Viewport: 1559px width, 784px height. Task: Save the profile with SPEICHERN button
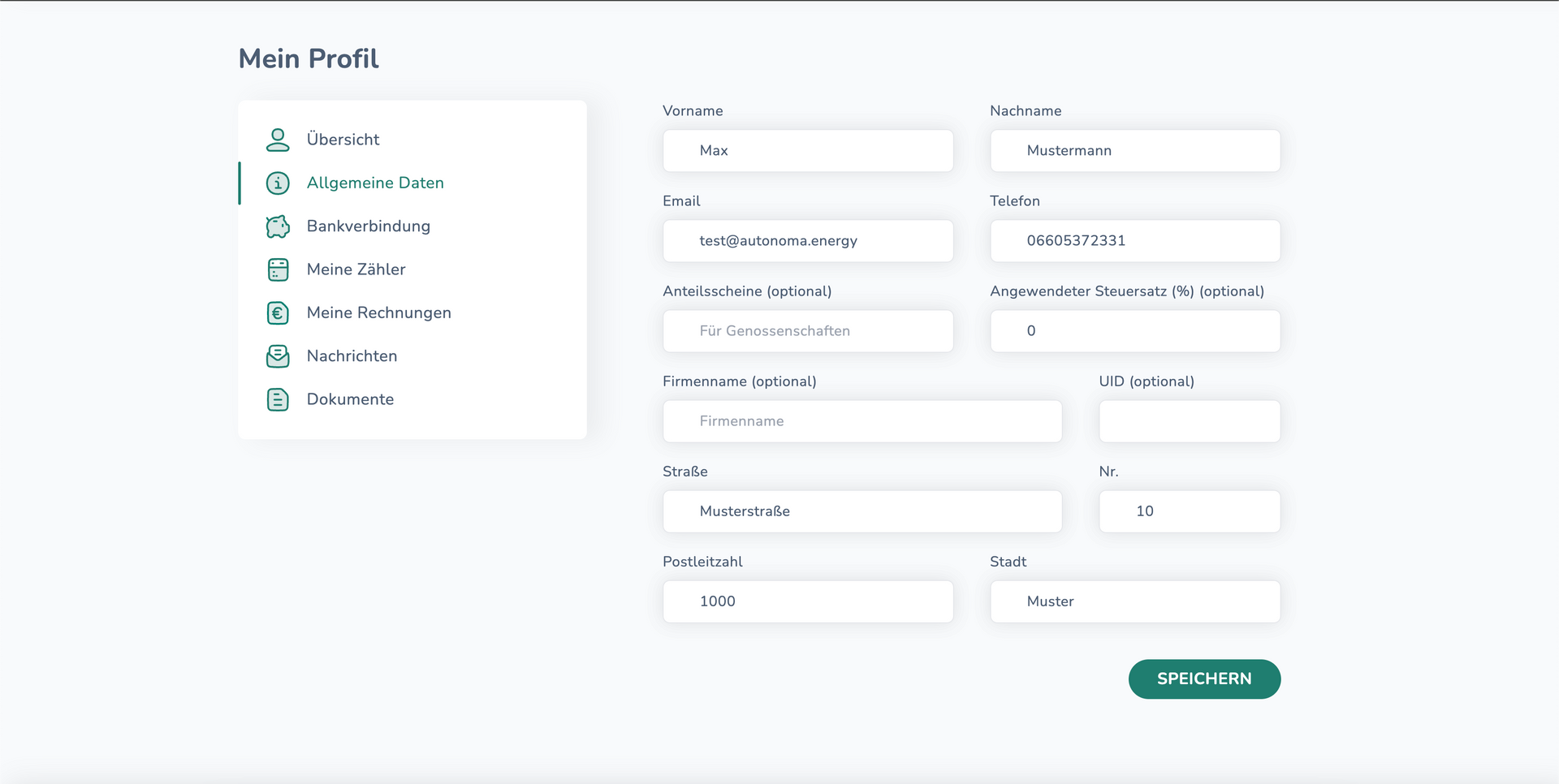coord(1204,678)
